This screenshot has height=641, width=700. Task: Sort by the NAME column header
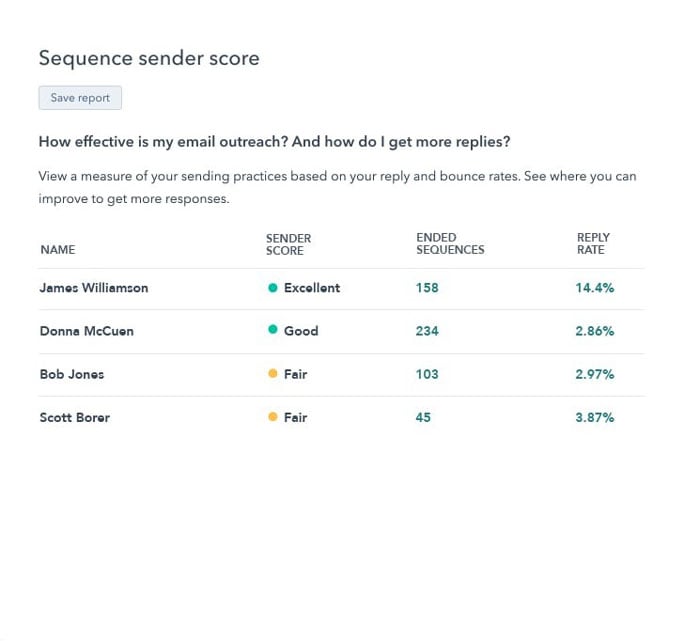click(x=58, y=250)
